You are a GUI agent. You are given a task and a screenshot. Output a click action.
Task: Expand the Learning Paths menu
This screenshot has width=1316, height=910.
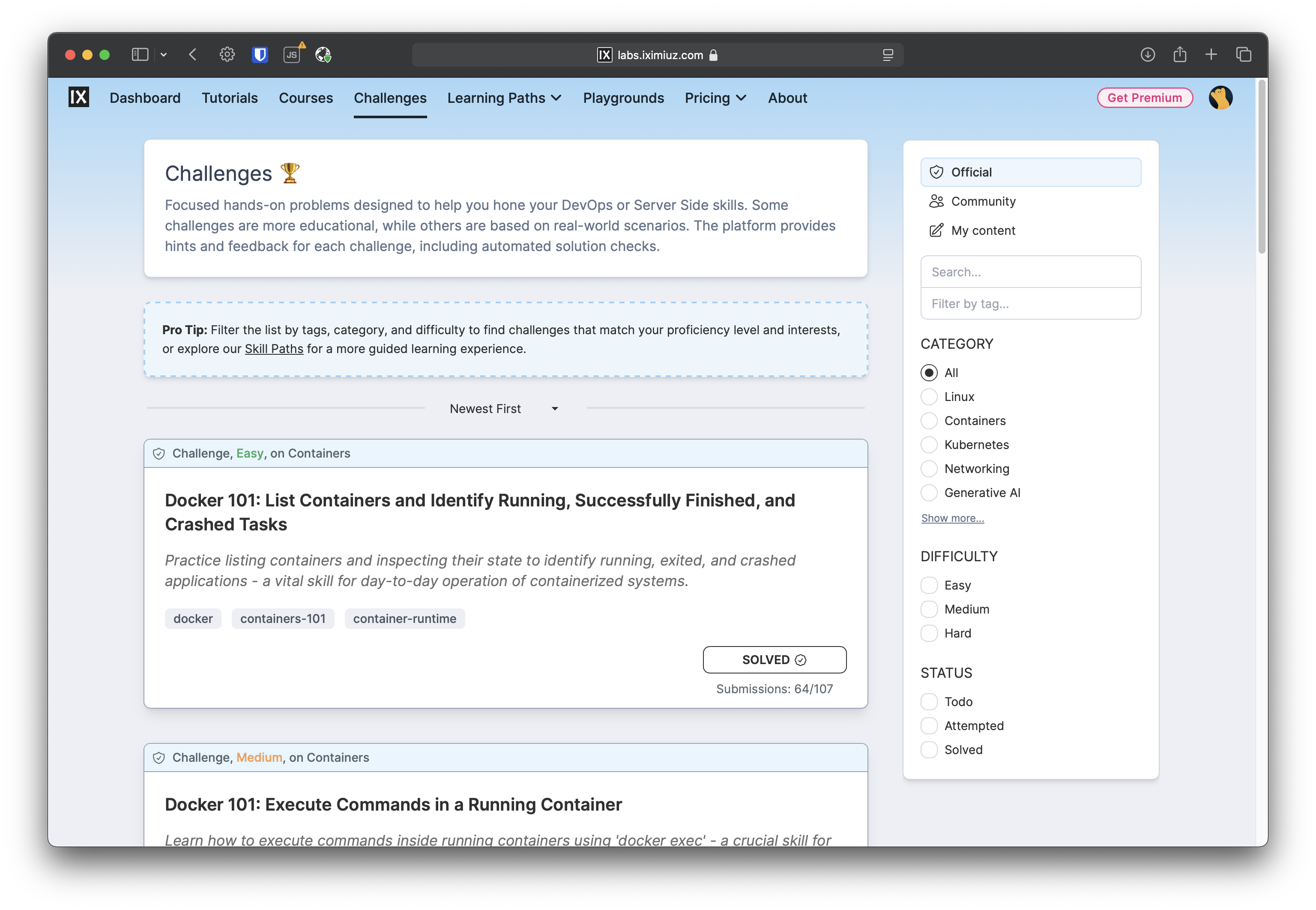click(504, 98)
